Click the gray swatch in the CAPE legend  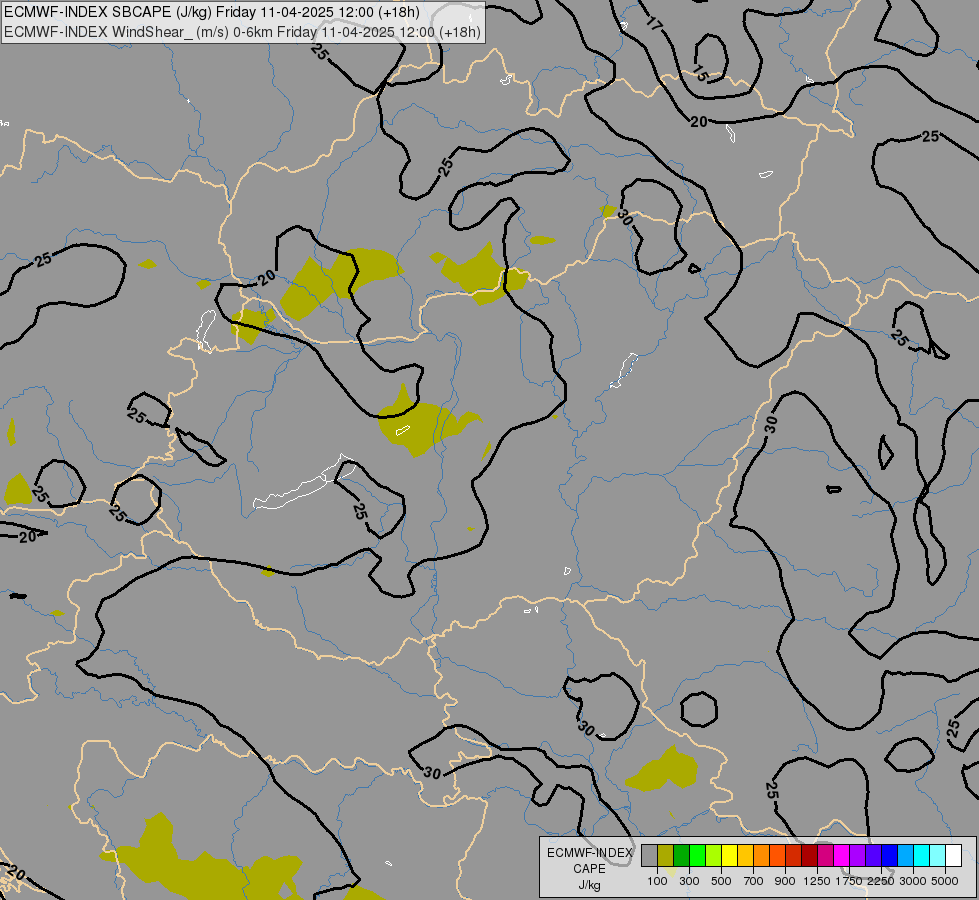[649, 856]
